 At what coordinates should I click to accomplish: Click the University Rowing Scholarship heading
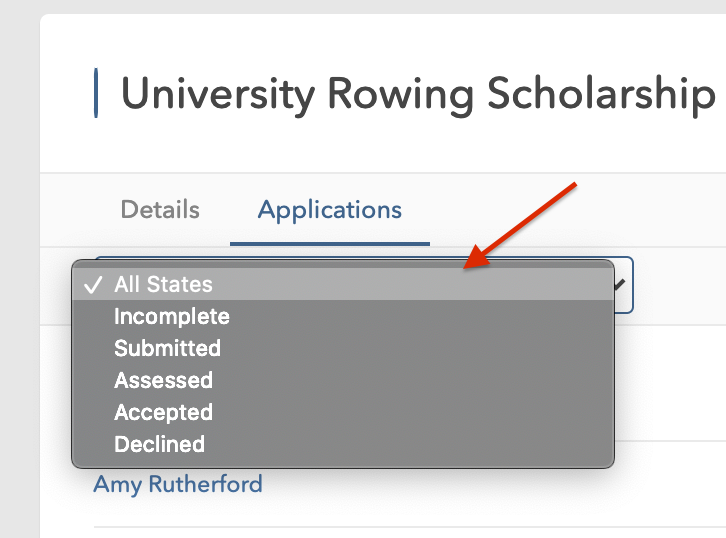coord(418,94)
